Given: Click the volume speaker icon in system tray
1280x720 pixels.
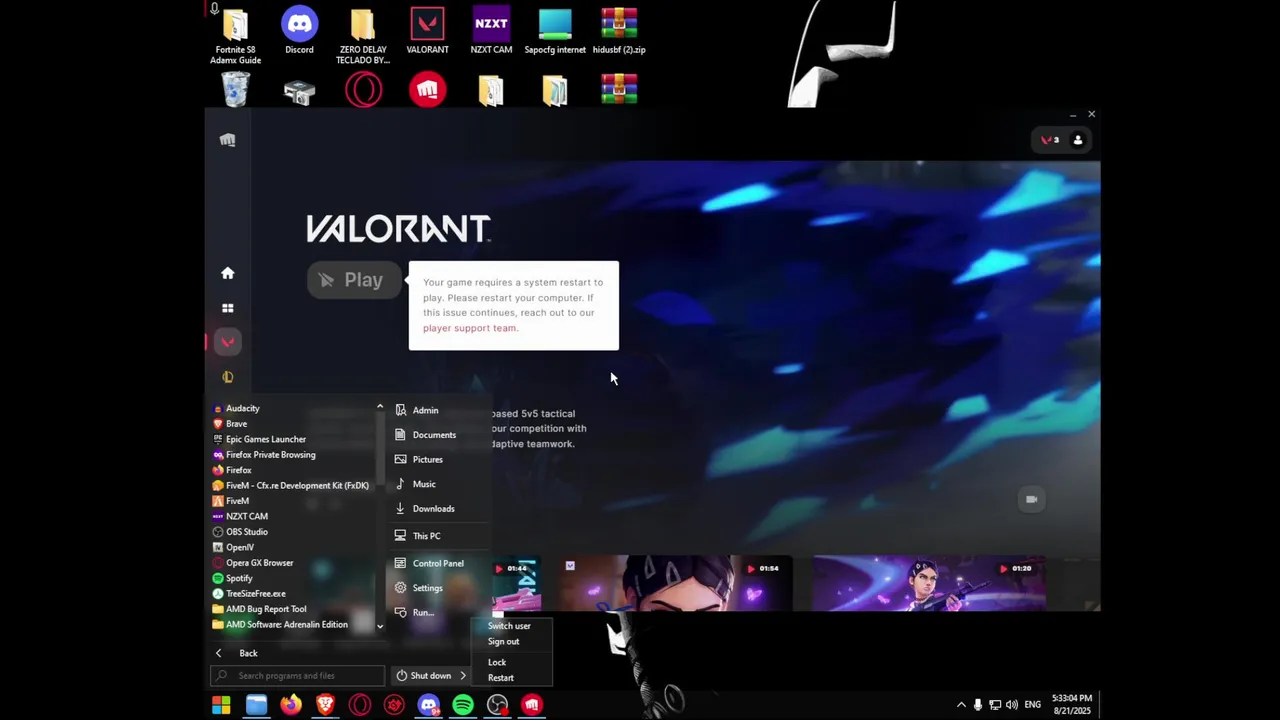Looking at the screenshot, I should coord(1012,705).
